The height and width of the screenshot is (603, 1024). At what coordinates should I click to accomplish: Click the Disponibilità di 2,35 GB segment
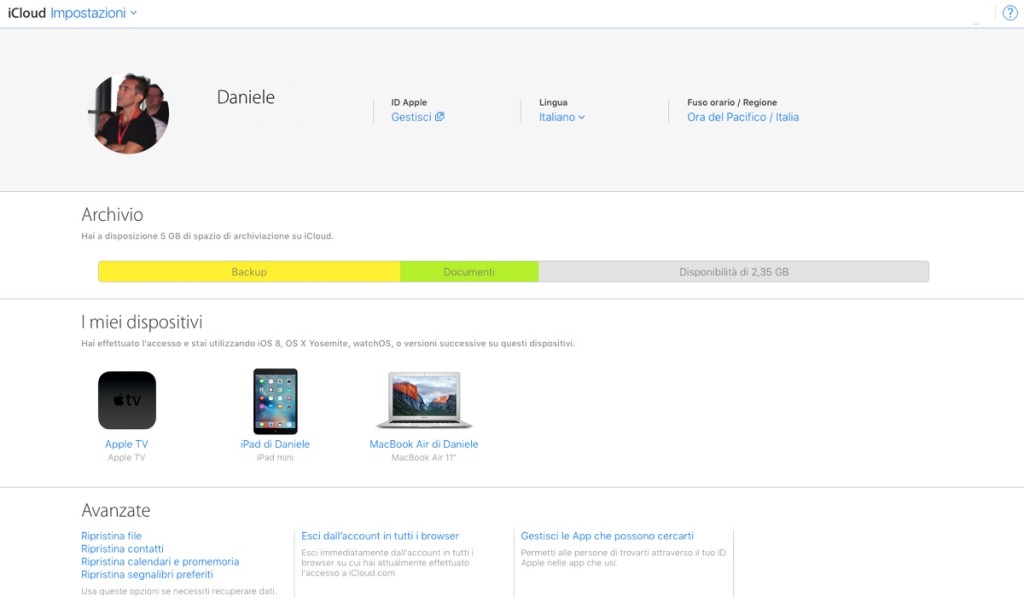733,272
